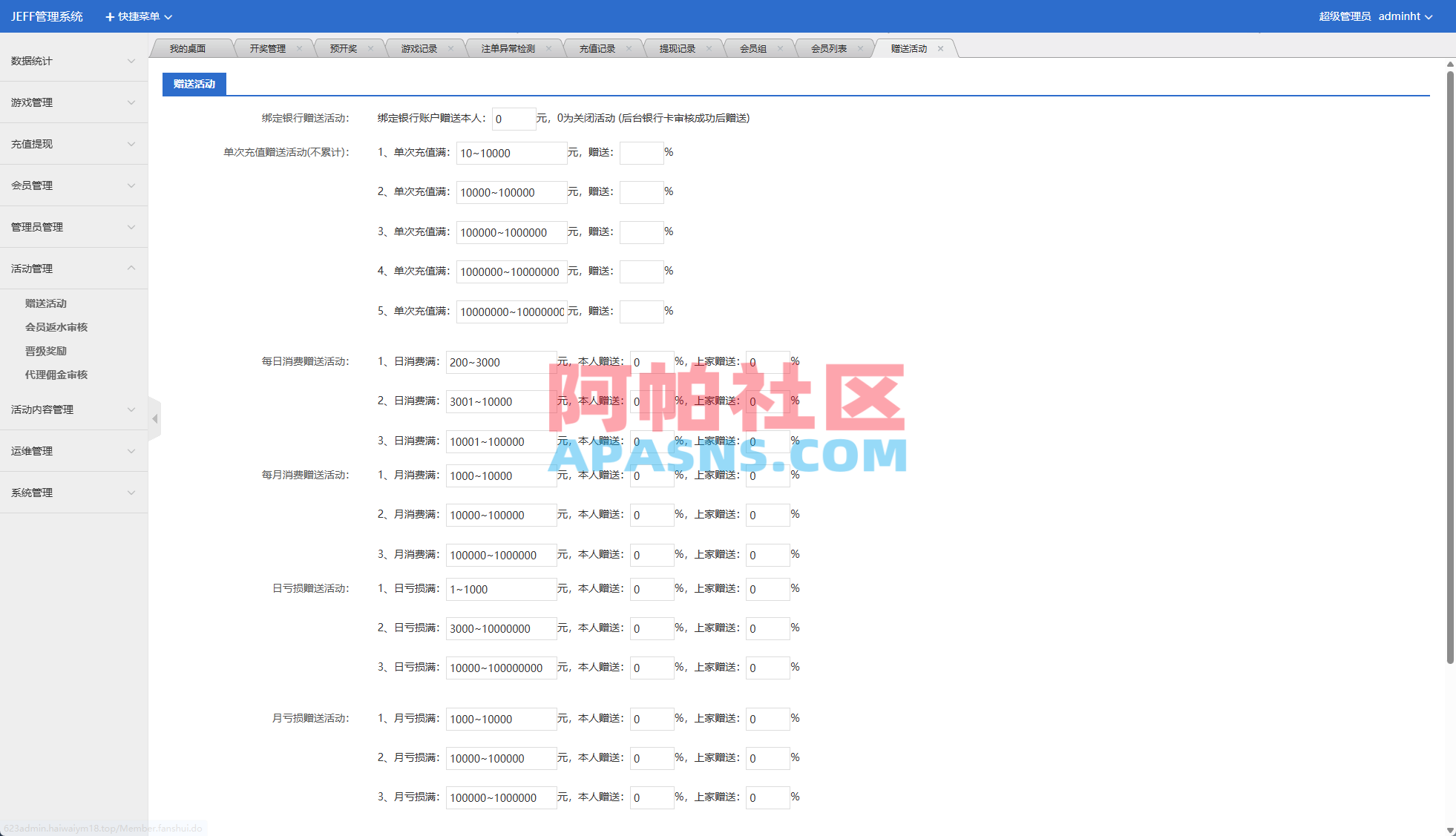Switch to the 我的桌面 tab

[x=187, y=49]
